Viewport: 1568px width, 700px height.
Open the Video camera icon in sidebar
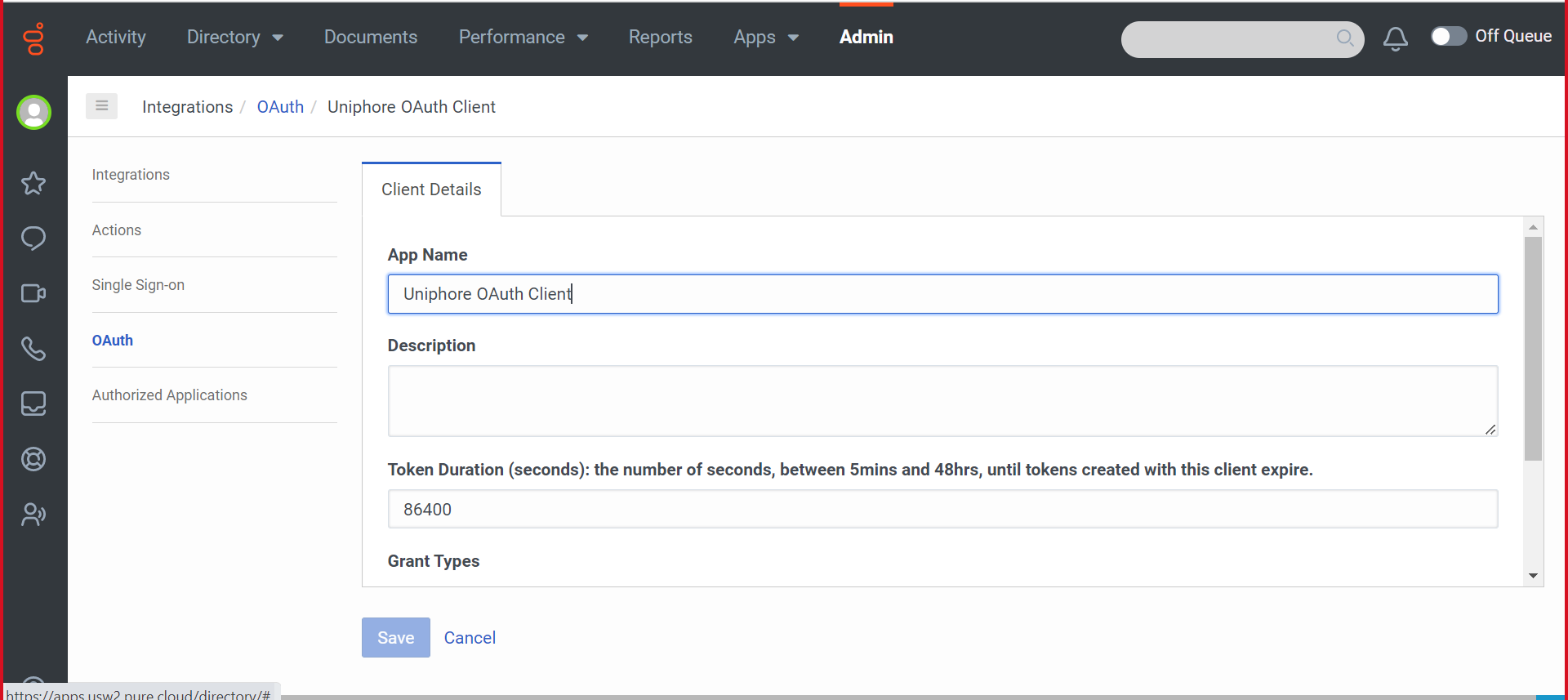pyautogui.click(x=33, y=293)
